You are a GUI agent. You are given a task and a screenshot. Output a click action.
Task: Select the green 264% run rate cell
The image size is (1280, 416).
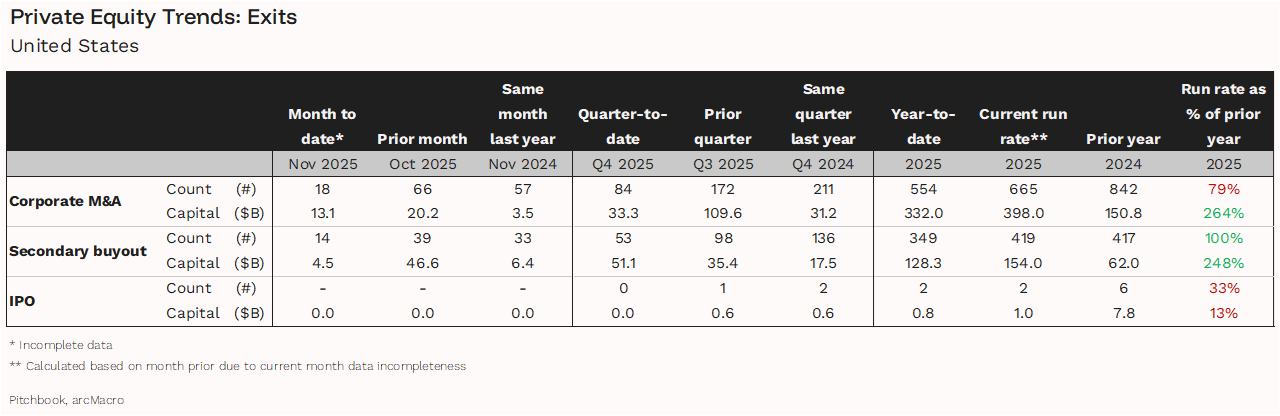(1223, 213)
